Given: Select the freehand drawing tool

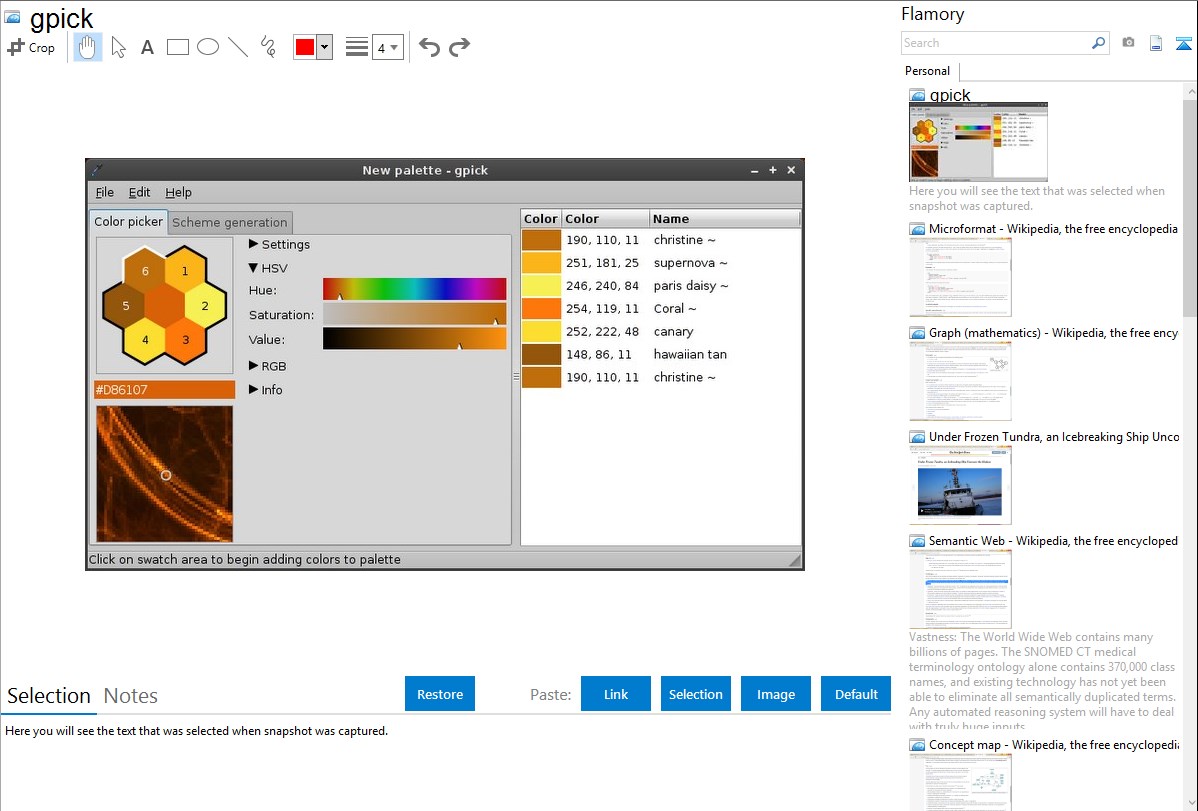Looking at the screenshot, I should [x=267, y=47].
